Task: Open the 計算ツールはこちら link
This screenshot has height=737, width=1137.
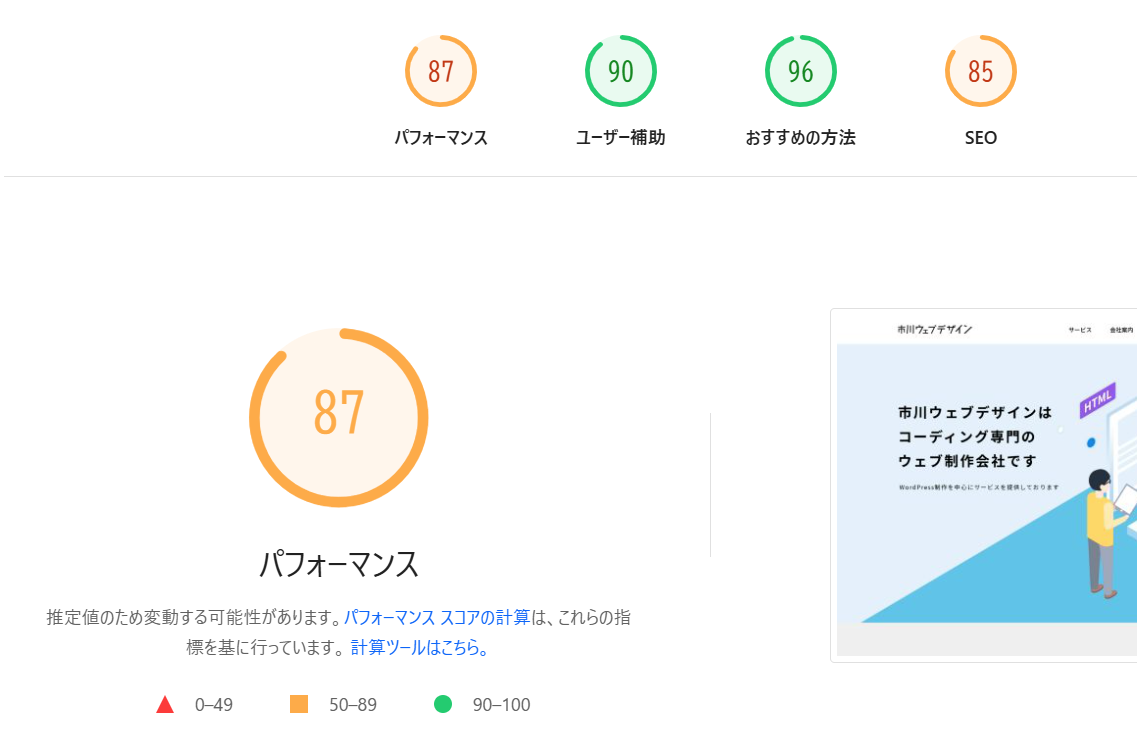Action: coord(419,647)
